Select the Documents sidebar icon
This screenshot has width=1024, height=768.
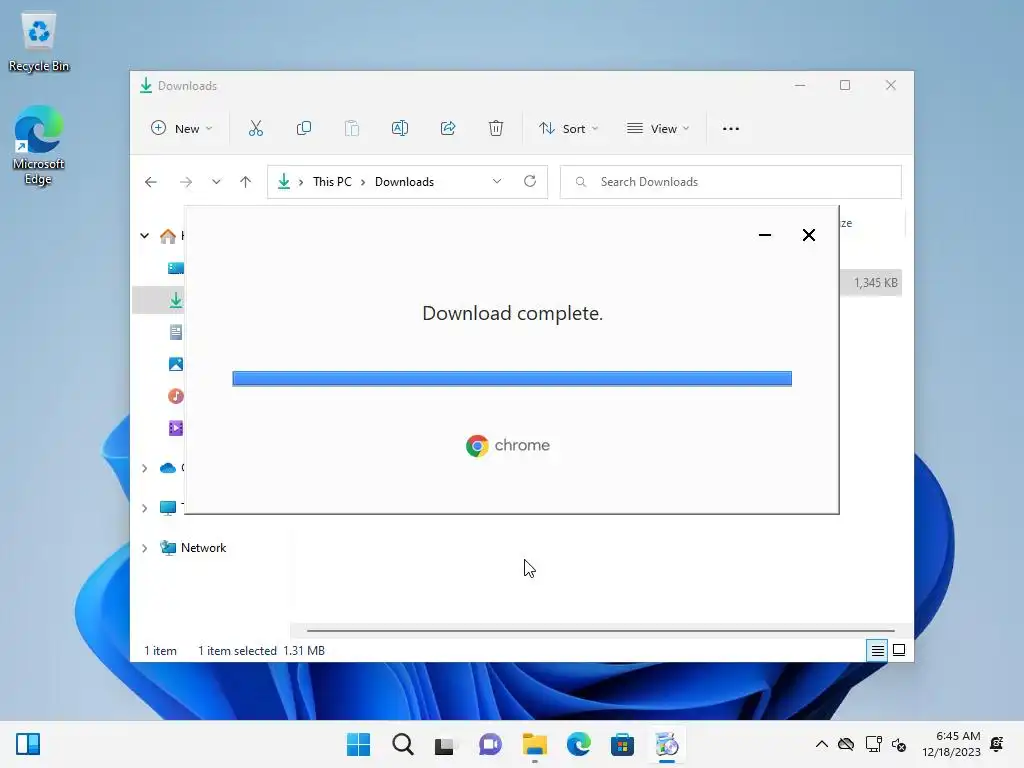tap(176, 332)
